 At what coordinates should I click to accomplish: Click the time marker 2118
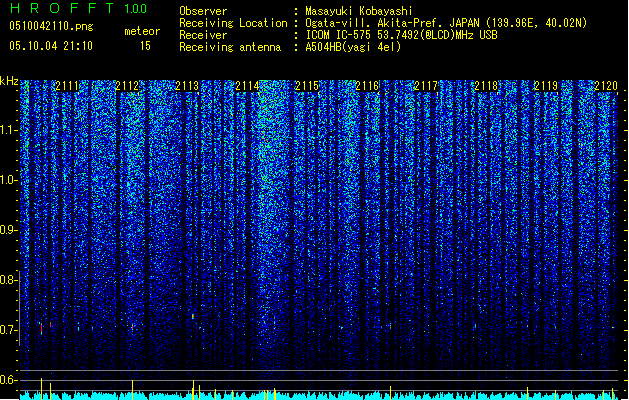[x=486, y=86]
